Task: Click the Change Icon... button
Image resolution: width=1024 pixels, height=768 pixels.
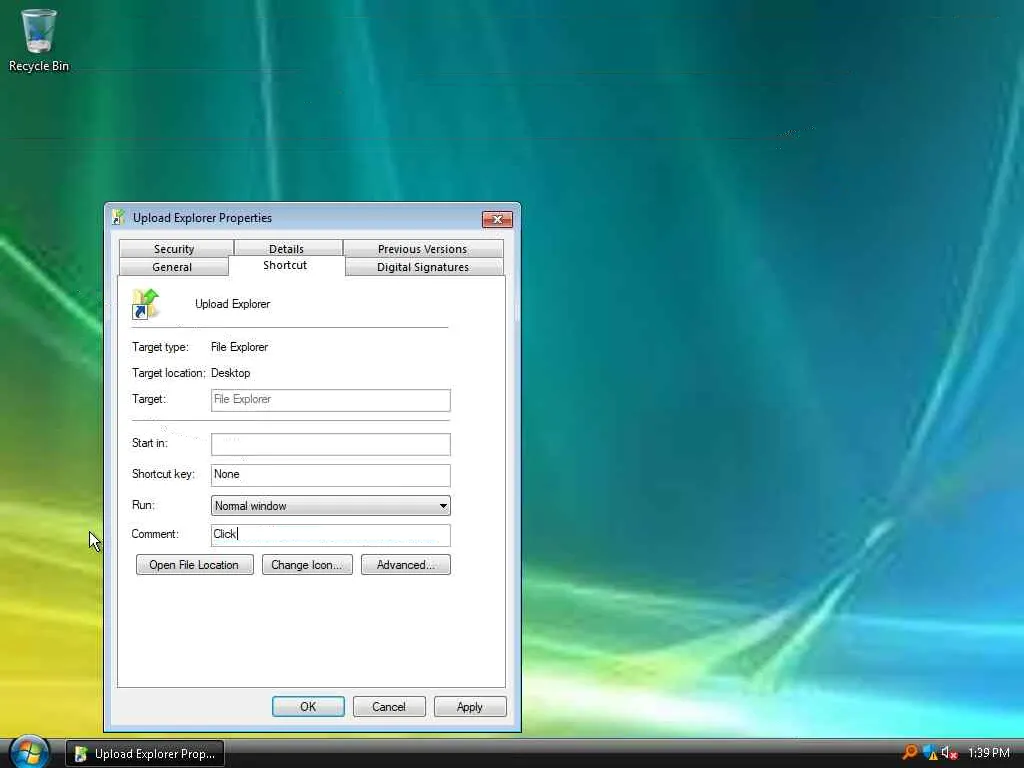Action: [x=307, y=565]
